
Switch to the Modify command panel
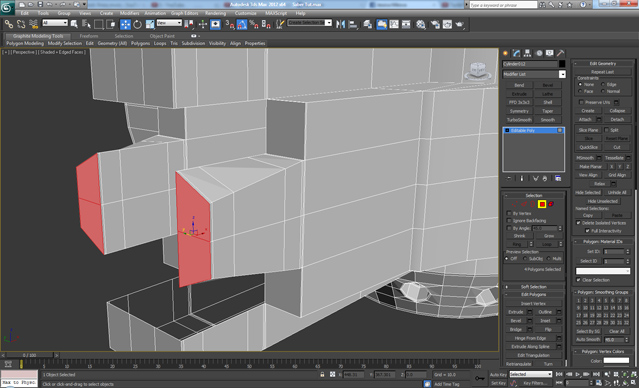click(517, 53)
